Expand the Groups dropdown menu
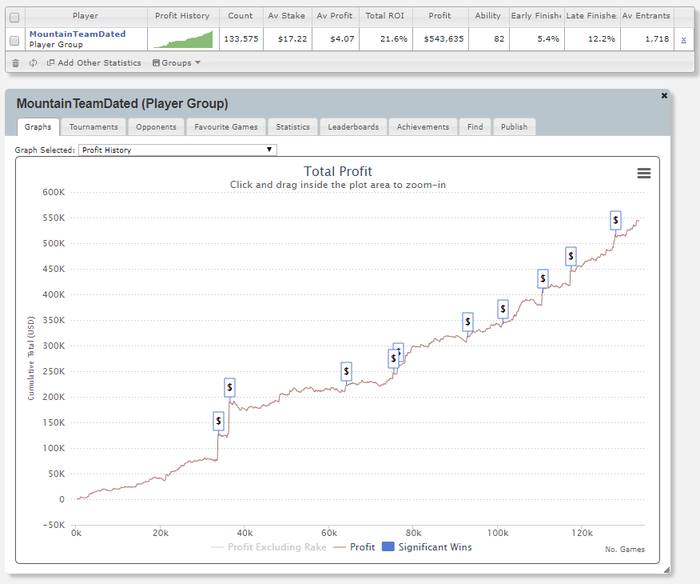700x584 pixels. tap(176, 63)
